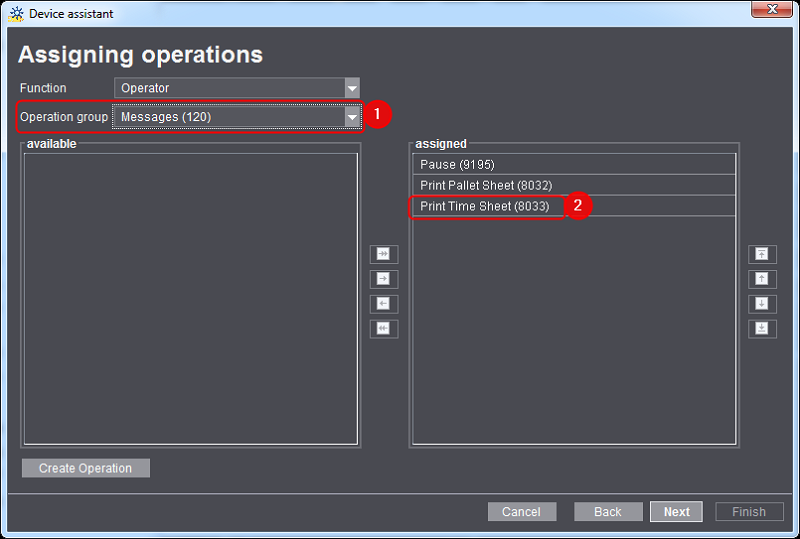800x539 pixels.
Task: Click the Create Operation button
Action: click(x=86, y=468)
